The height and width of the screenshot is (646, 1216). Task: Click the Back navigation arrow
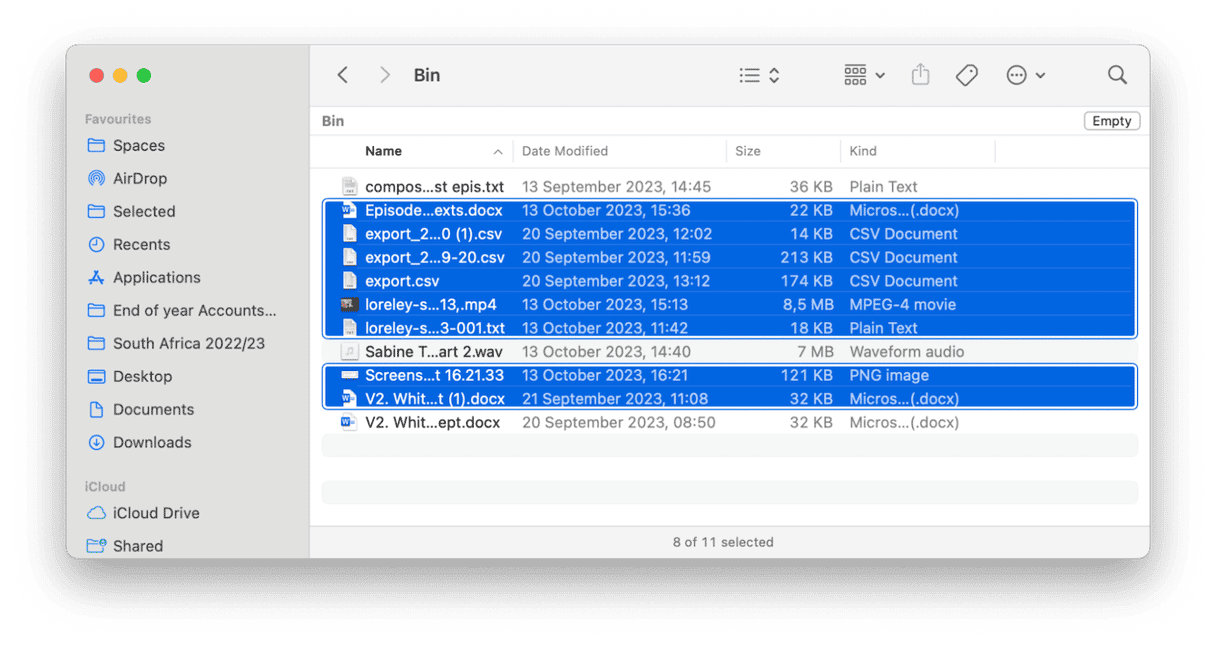tap(342, 75)
